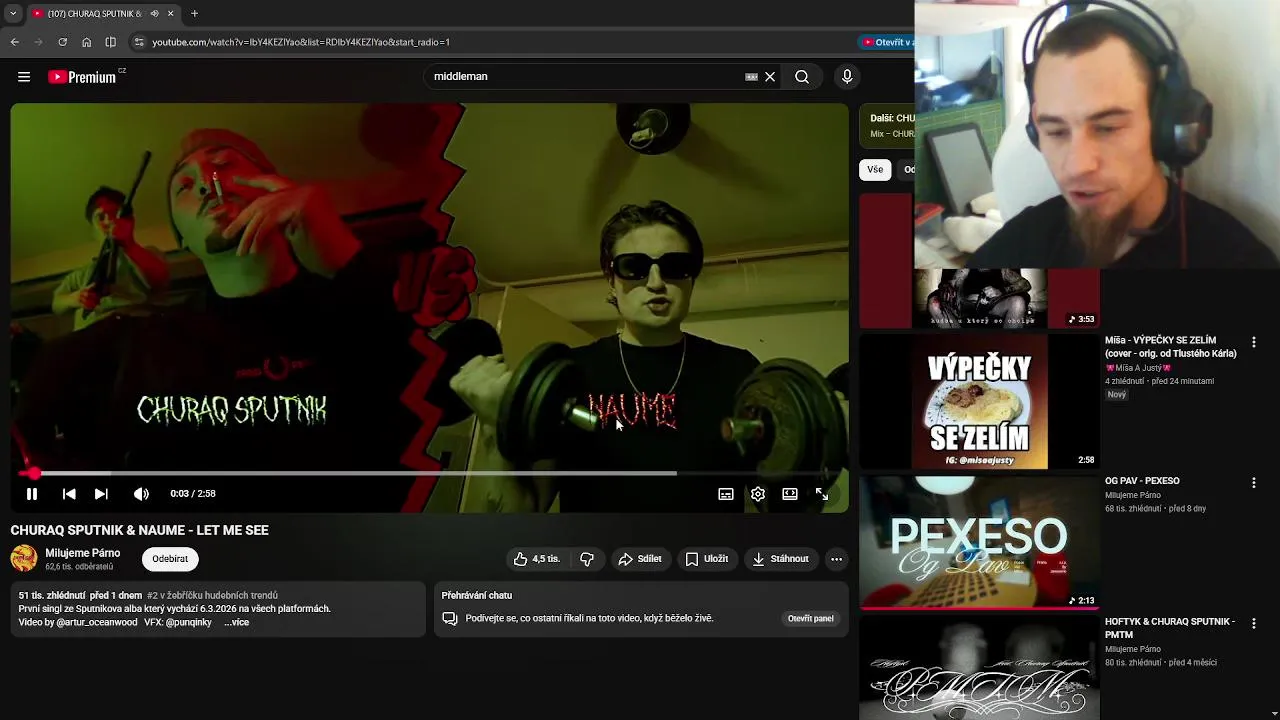
Task: Save video with Uložit
Action: click(x=706, y=559)
